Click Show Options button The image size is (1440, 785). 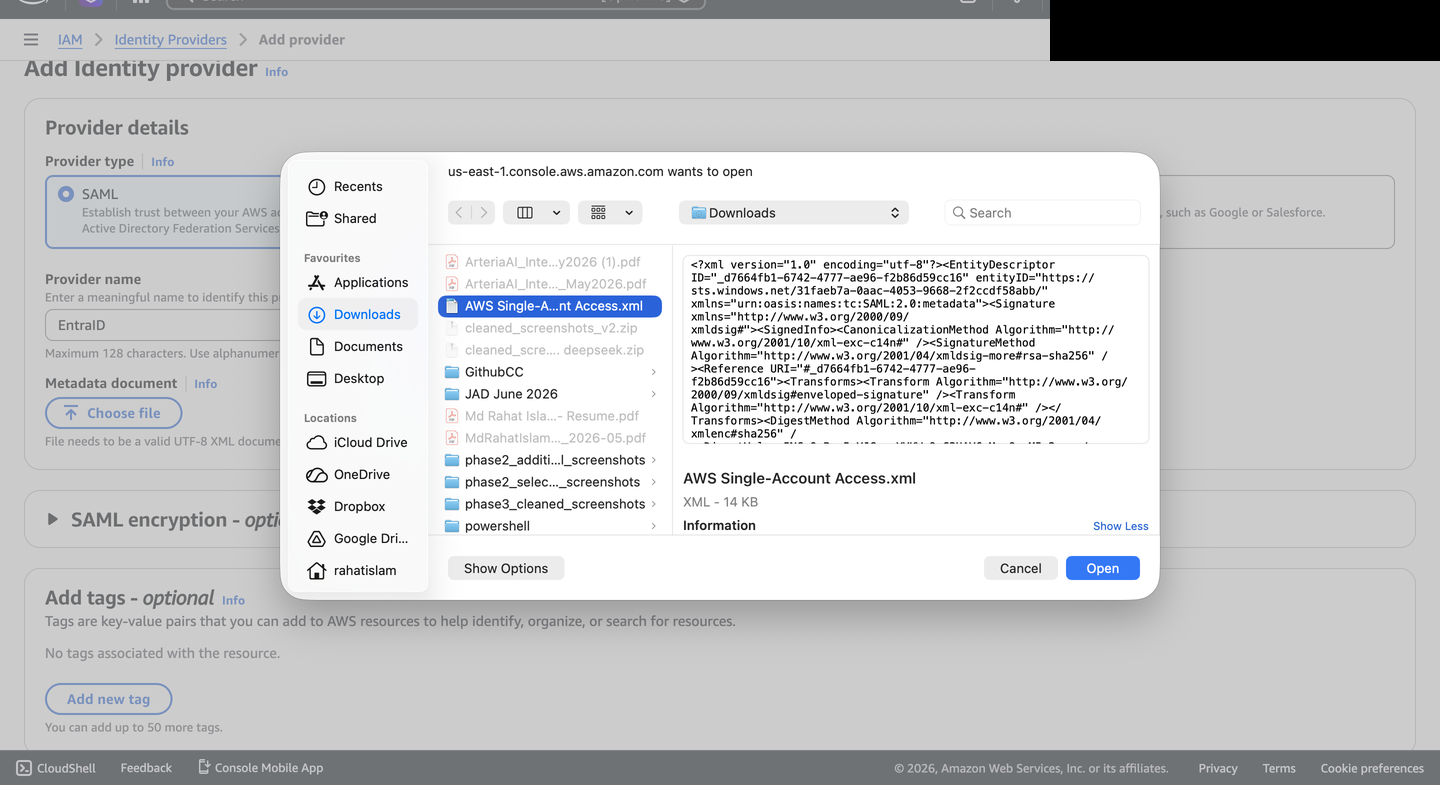pos(506,568)
